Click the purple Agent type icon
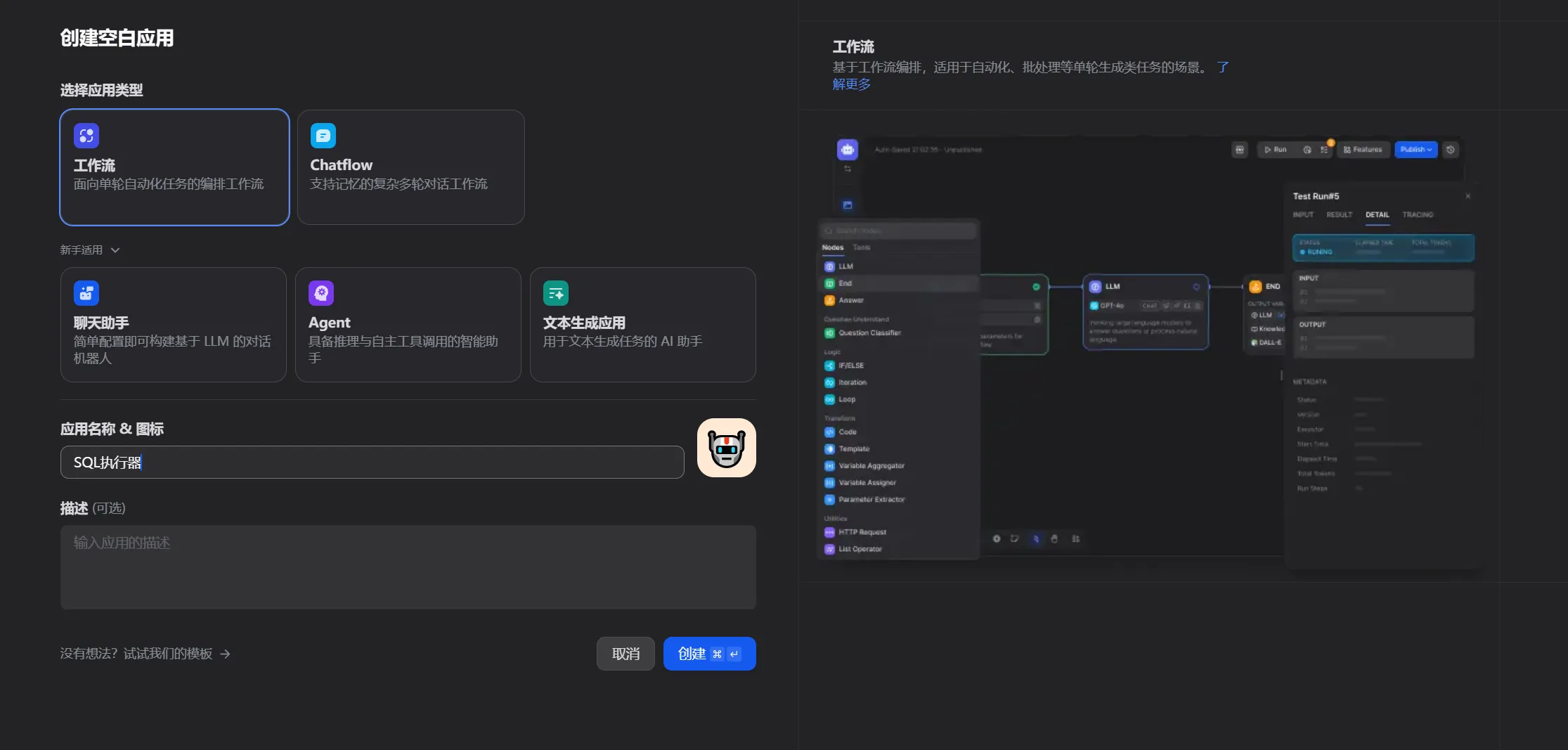 321,293
